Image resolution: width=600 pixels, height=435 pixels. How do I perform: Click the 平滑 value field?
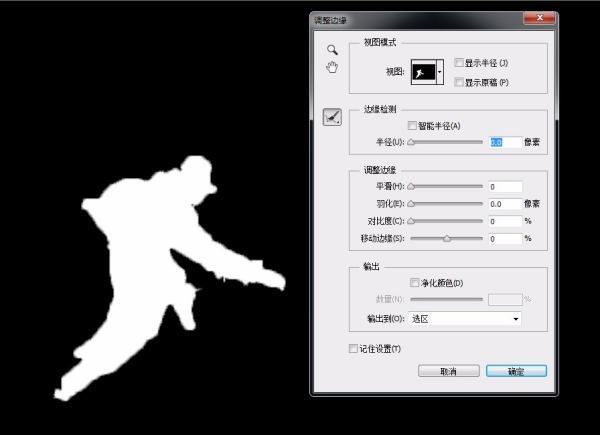click(505, 187)
